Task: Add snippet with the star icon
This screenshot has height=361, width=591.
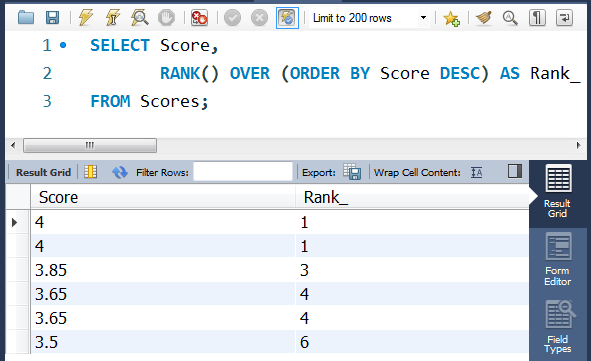Action: click(x=451, y=18)
